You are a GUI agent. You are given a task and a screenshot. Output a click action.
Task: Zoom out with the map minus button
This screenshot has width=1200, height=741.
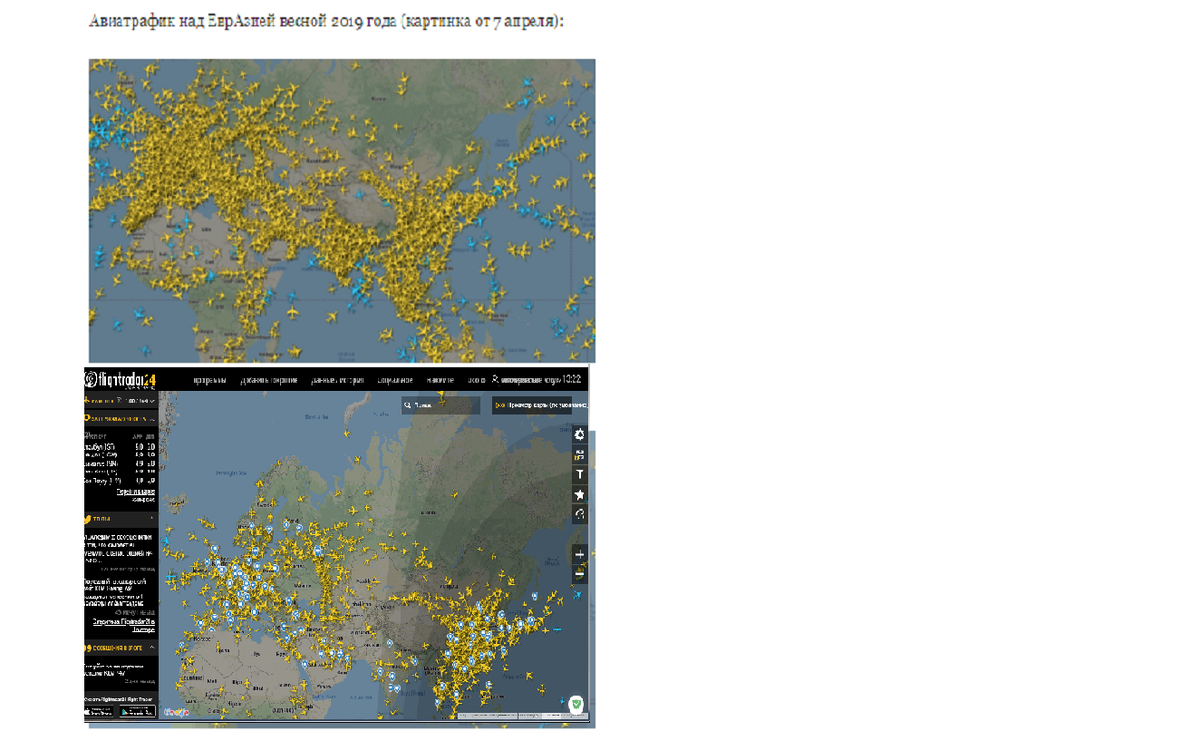pos(579,574)
